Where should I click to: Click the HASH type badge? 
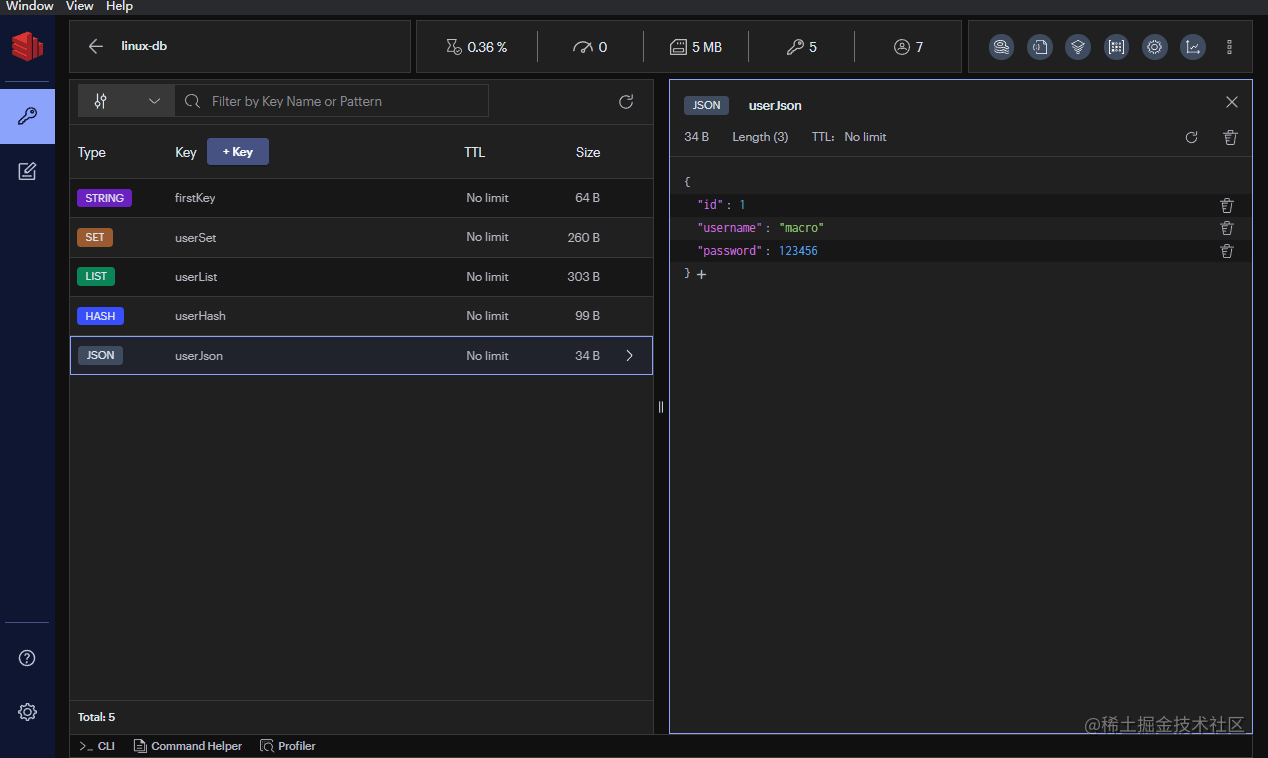point(100,316)
